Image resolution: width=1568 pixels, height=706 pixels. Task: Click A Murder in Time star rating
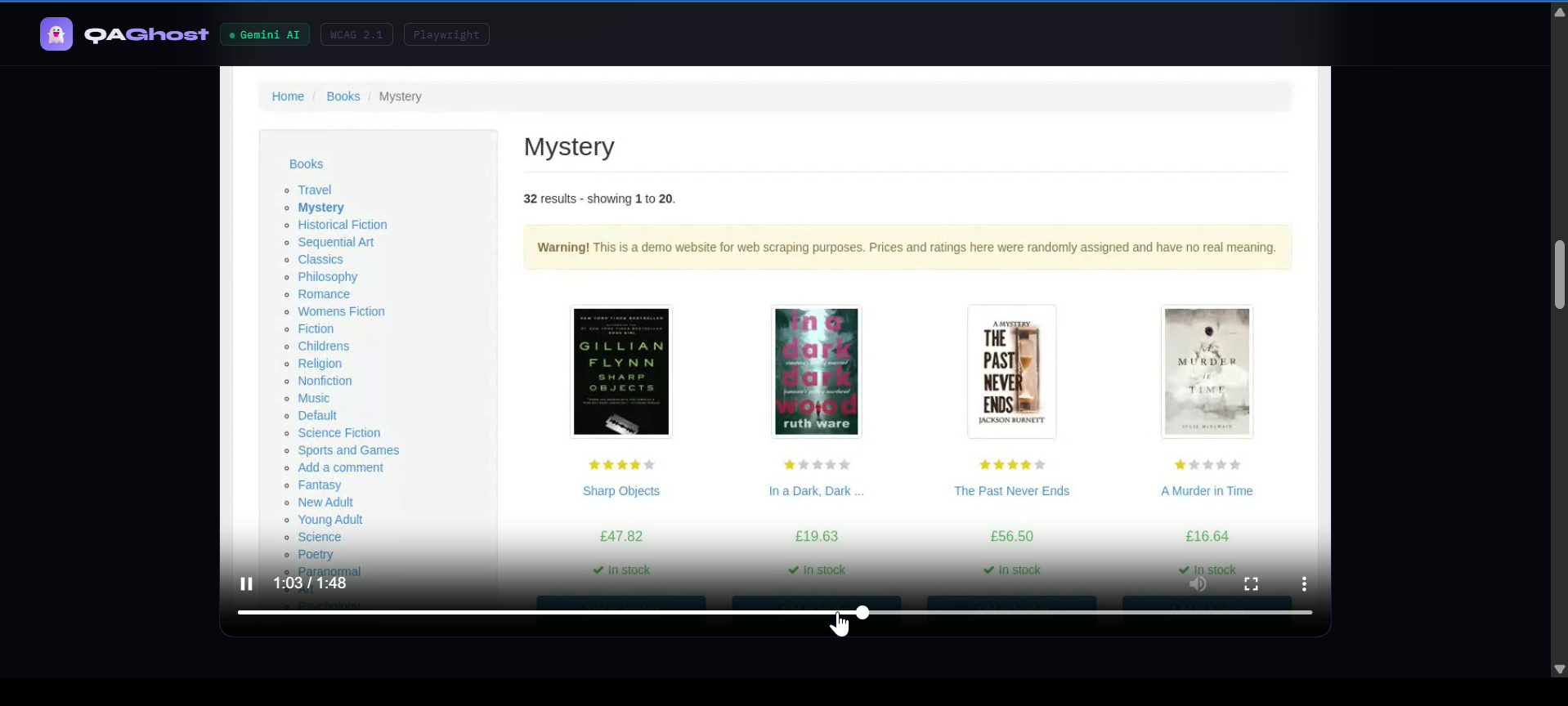[1207, 465]
